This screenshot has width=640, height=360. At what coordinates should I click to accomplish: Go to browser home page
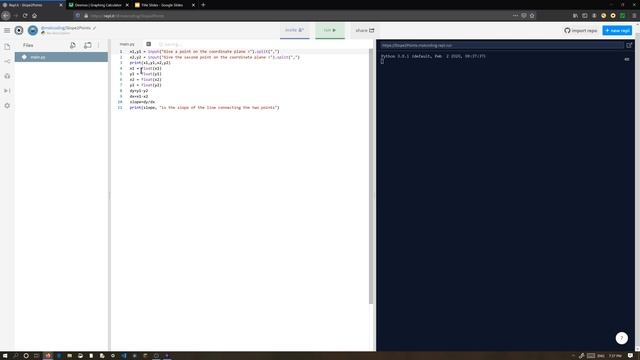[x=34, y=16]
